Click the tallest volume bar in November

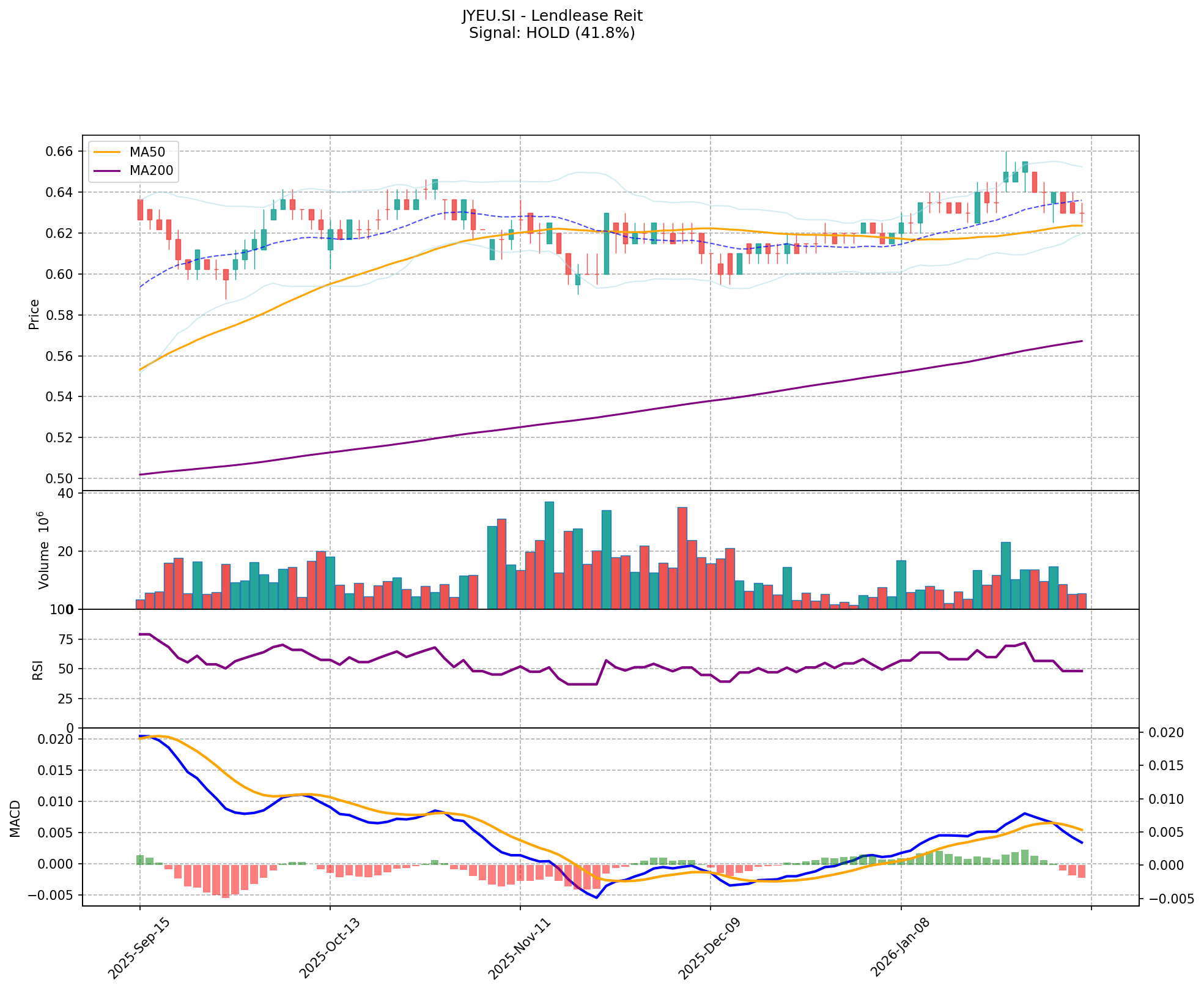(x=549, y=555)
